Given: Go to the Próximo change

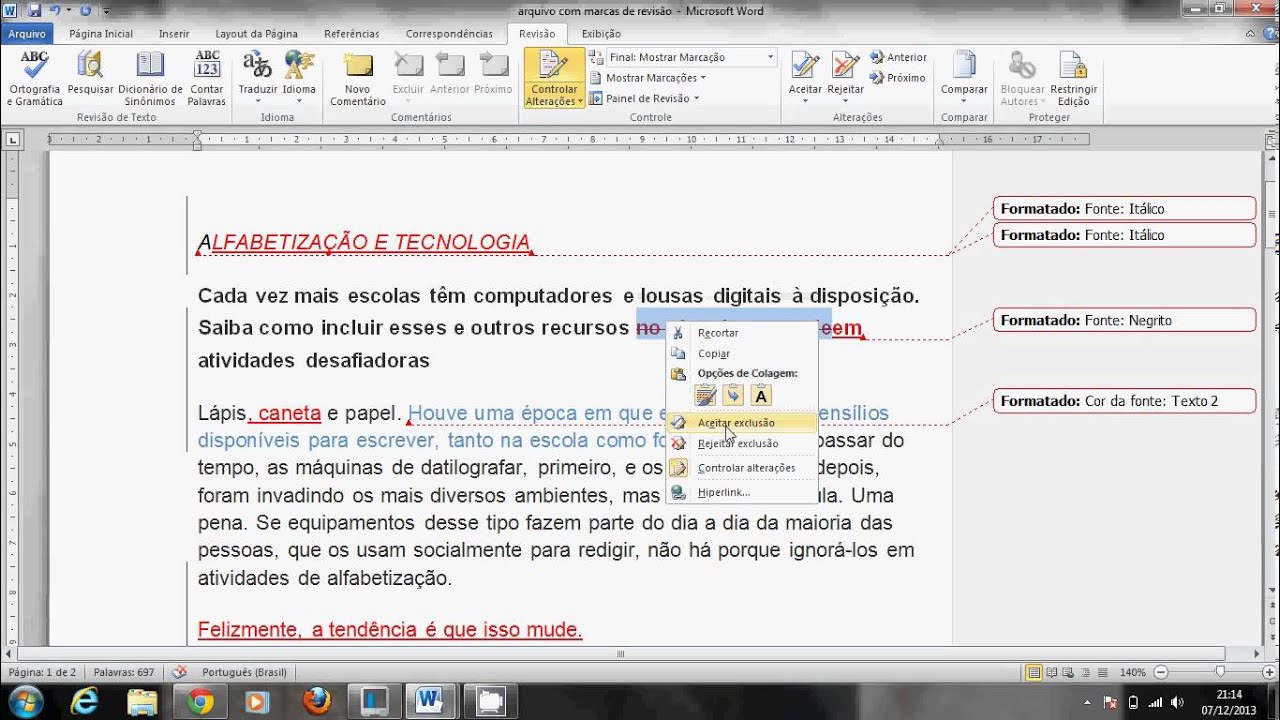Looking at the screenshot, I should 898,78.
